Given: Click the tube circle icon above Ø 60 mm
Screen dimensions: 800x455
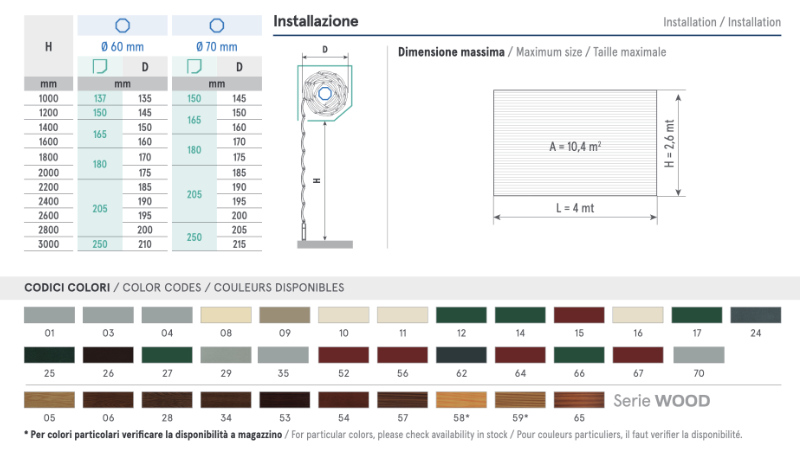Looking at the screenshot, I should click(x=123, y=25).
